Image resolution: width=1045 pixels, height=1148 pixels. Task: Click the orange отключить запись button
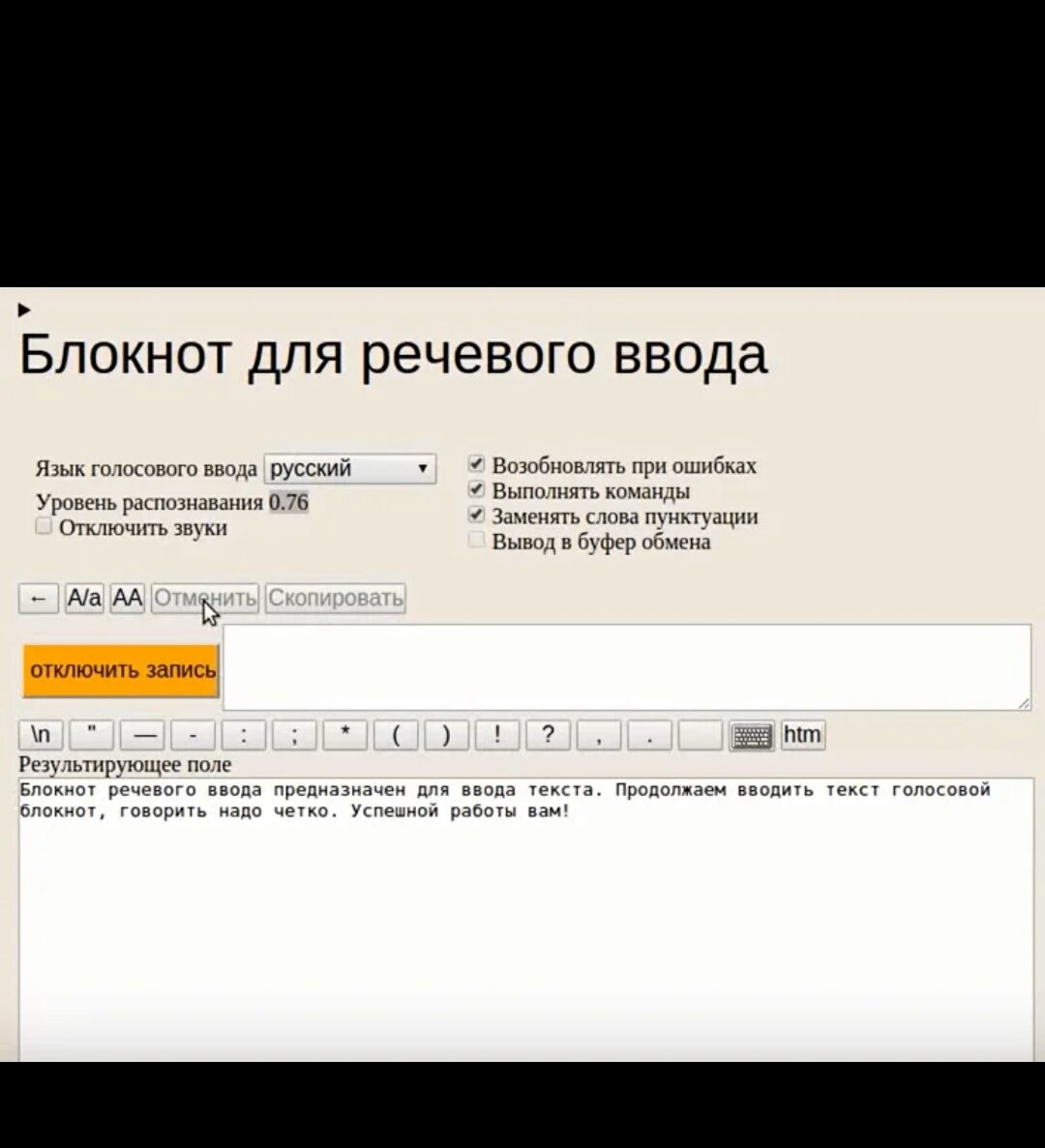point(122,670)
